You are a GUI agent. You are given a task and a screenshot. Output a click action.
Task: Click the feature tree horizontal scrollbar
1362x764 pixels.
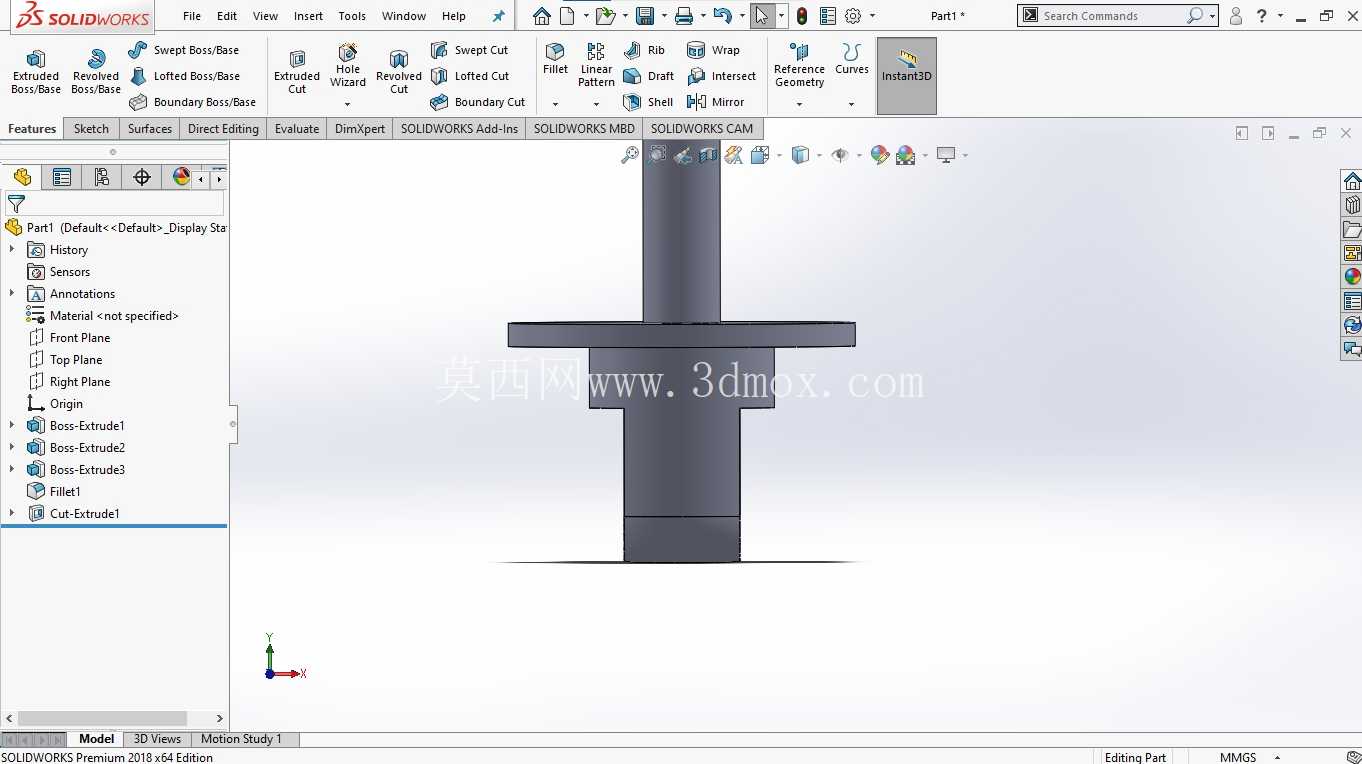tap(102, 718)
